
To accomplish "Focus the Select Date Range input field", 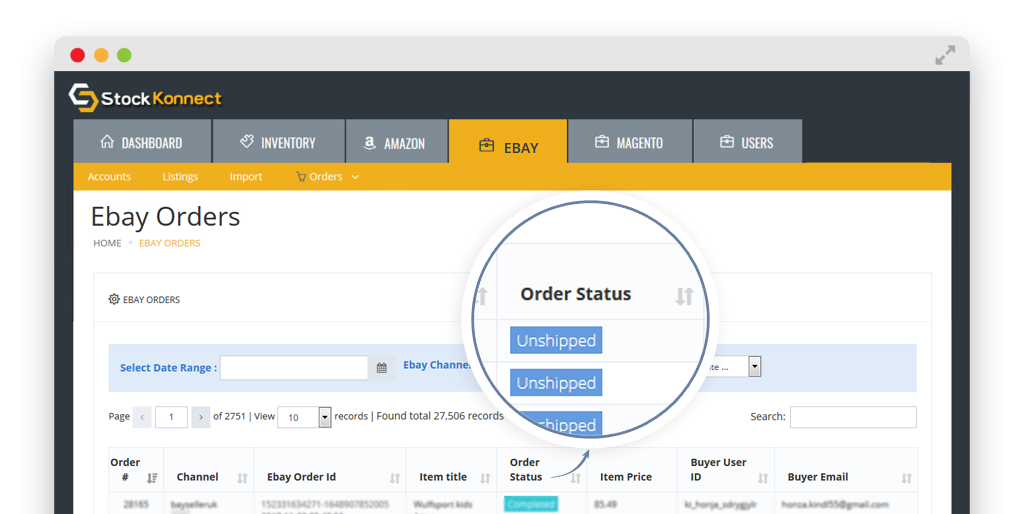I will [295, 368].
